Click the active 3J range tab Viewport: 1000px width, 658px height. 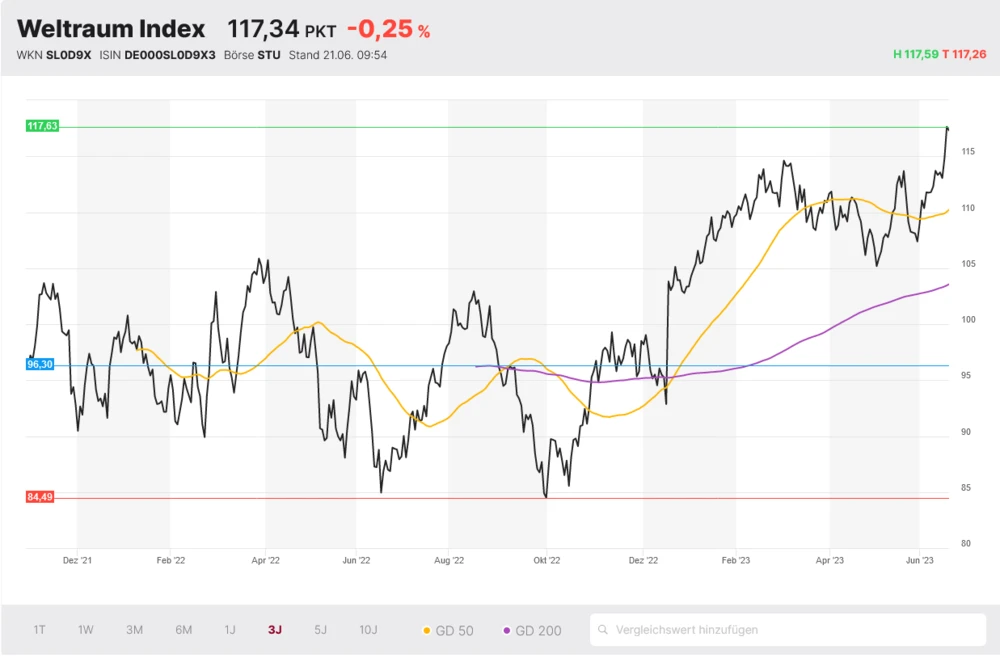click(275, 630)
